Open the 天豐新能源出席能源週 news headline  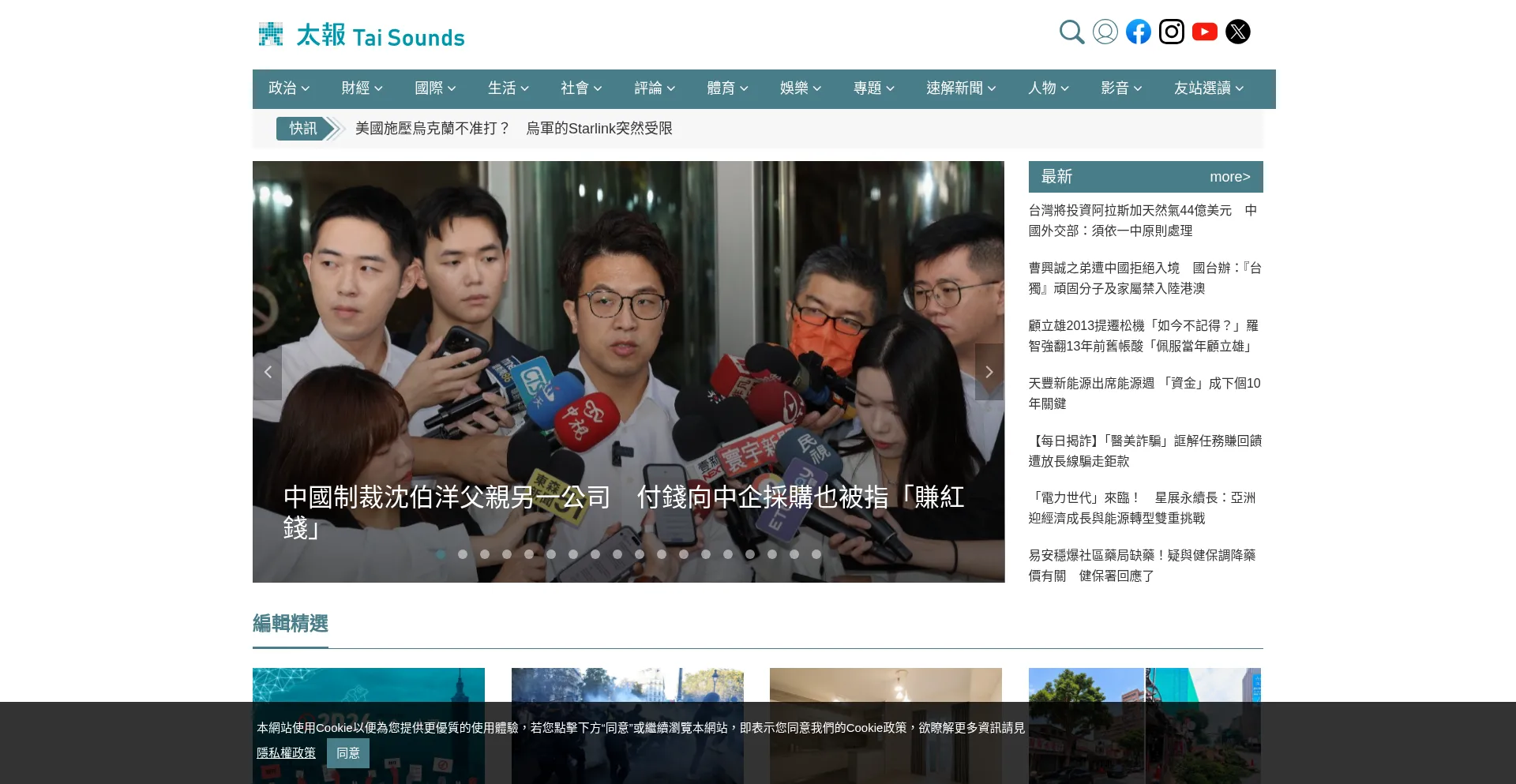point(1145,393)
